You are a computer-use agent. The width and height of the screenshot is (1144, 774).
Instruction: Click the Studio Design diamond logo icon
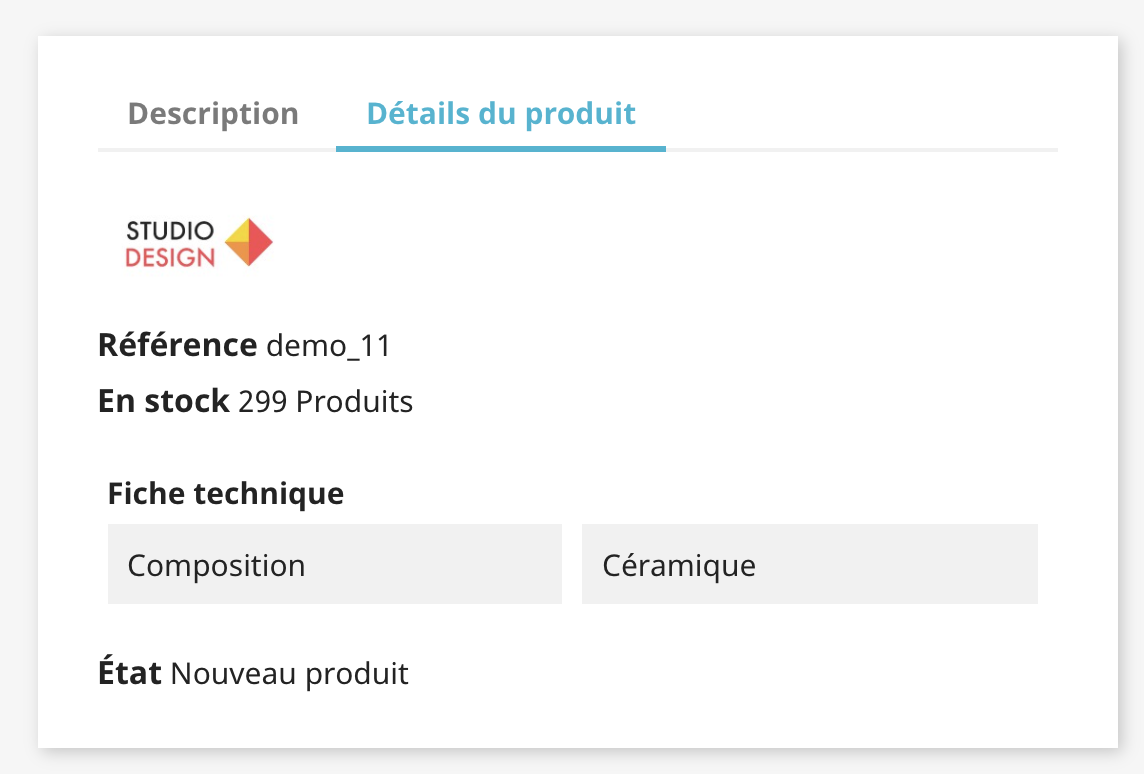249,243
